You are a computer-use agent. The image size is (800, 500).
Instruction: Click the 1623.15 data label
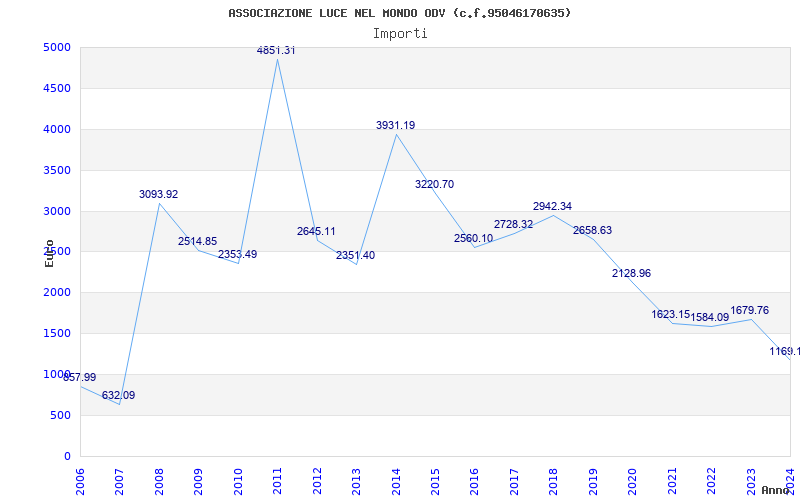coord(671,314)
